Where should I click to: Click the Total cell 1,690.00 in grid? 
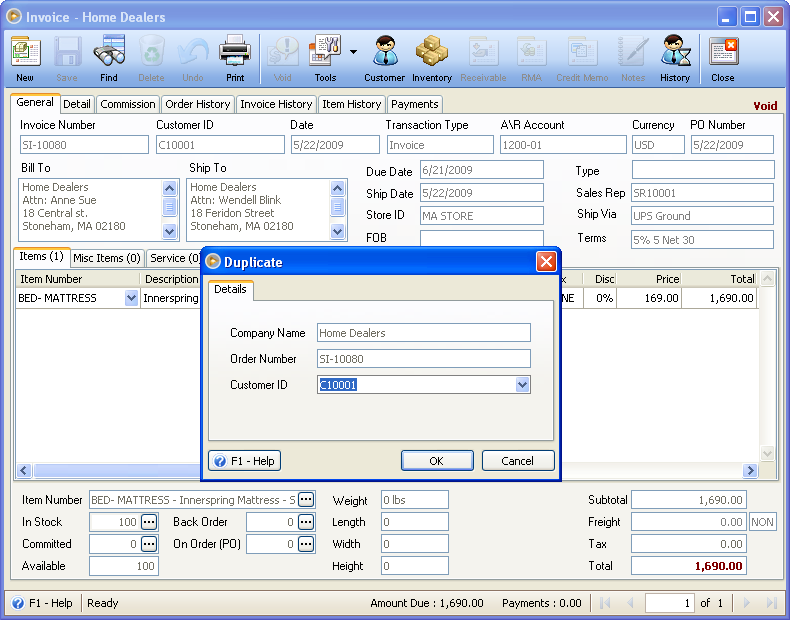tap(719, 298)
